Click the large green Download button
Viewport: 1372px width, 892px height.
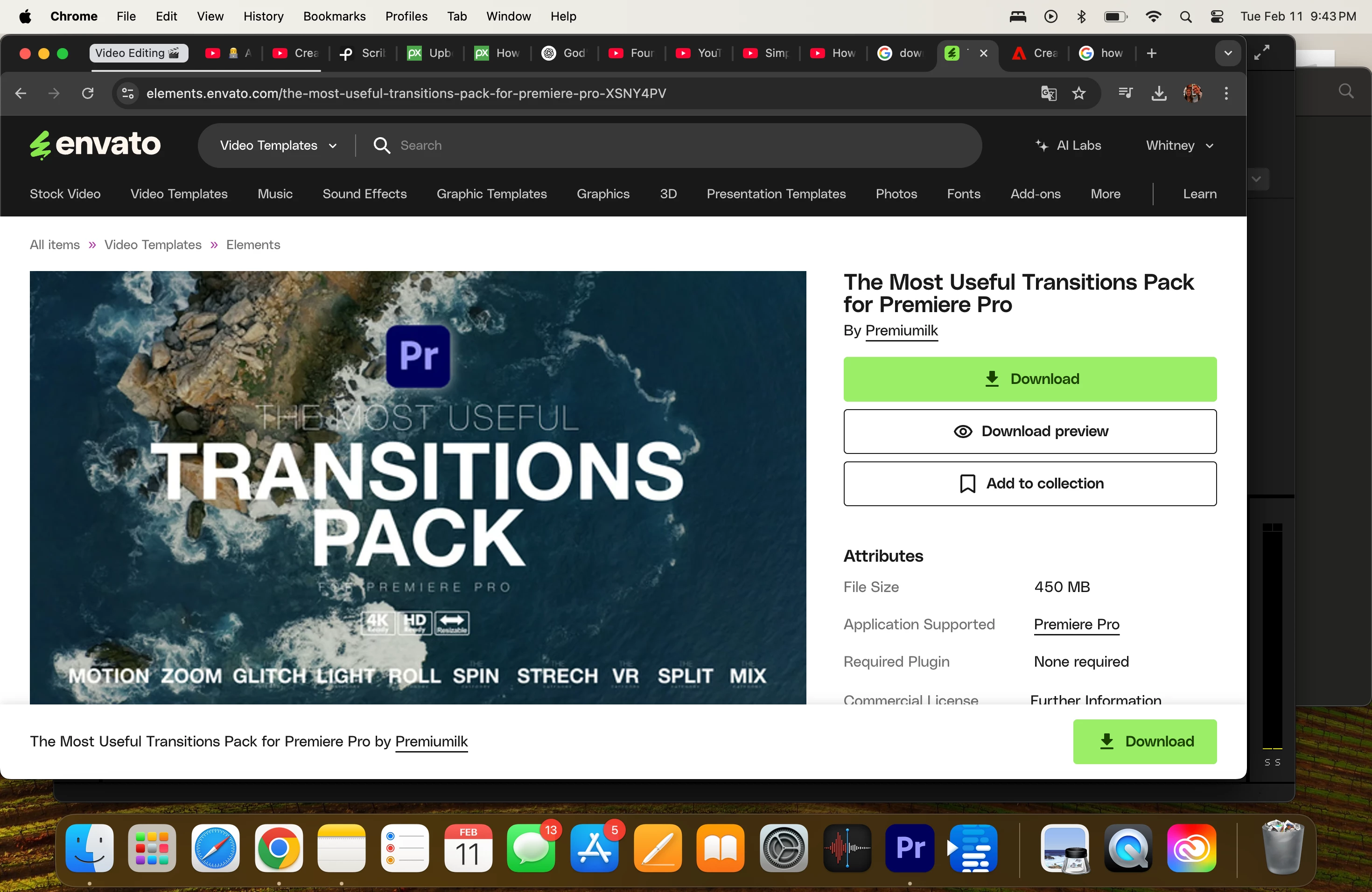point(1029,379)
